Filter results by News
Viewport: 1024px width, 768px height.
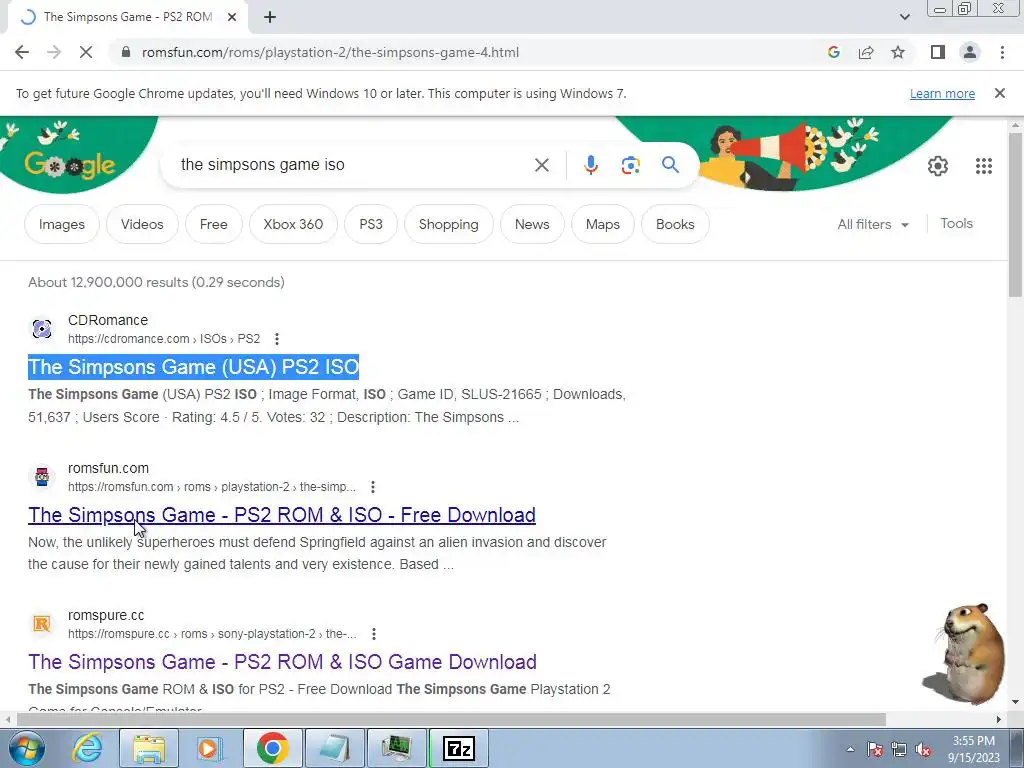pos(532,224)
